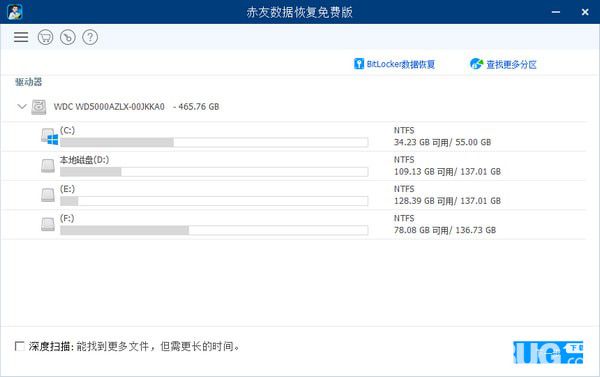Minimize the data recovery window

click(556, 12)
